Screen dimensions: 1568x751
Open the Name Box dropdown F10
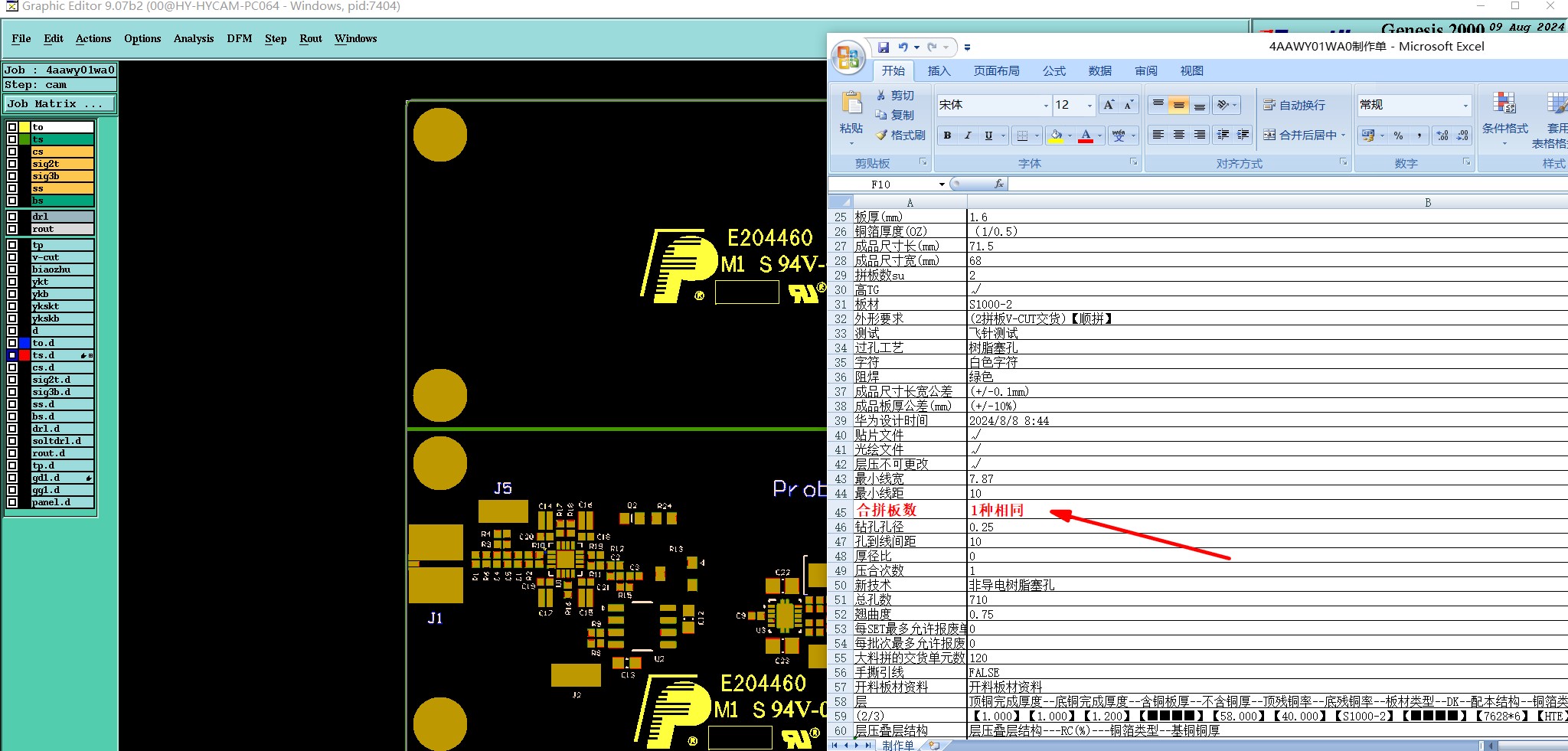(x=942, y=184)
